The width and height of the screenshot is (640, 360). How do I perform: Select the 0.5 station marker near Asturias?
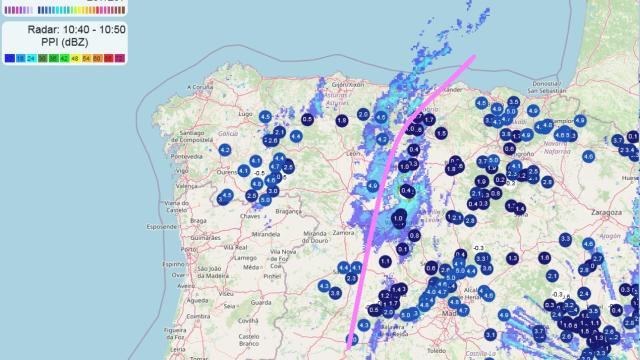[307, 120]
